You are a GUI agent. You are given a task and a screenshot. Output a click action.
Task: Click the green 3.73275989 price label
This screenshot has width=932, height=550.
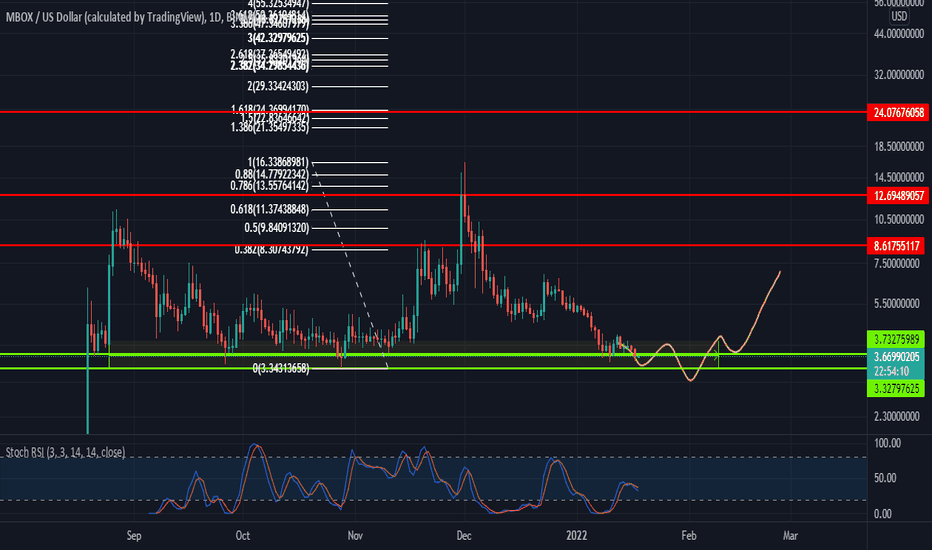click(896, 340)
